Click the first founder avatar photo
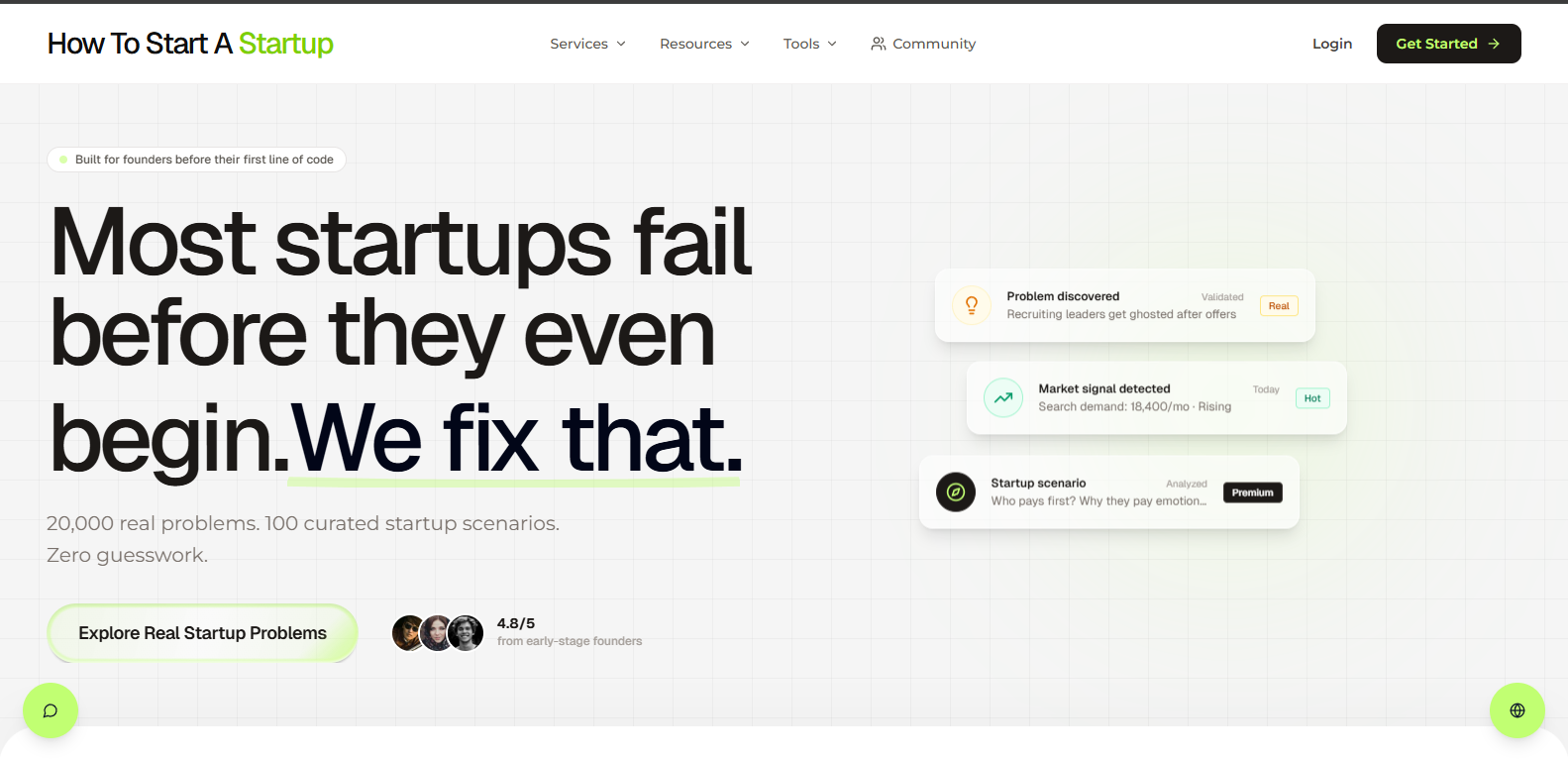This screenshot has width=1568, height=760. [x=407, y=632]
